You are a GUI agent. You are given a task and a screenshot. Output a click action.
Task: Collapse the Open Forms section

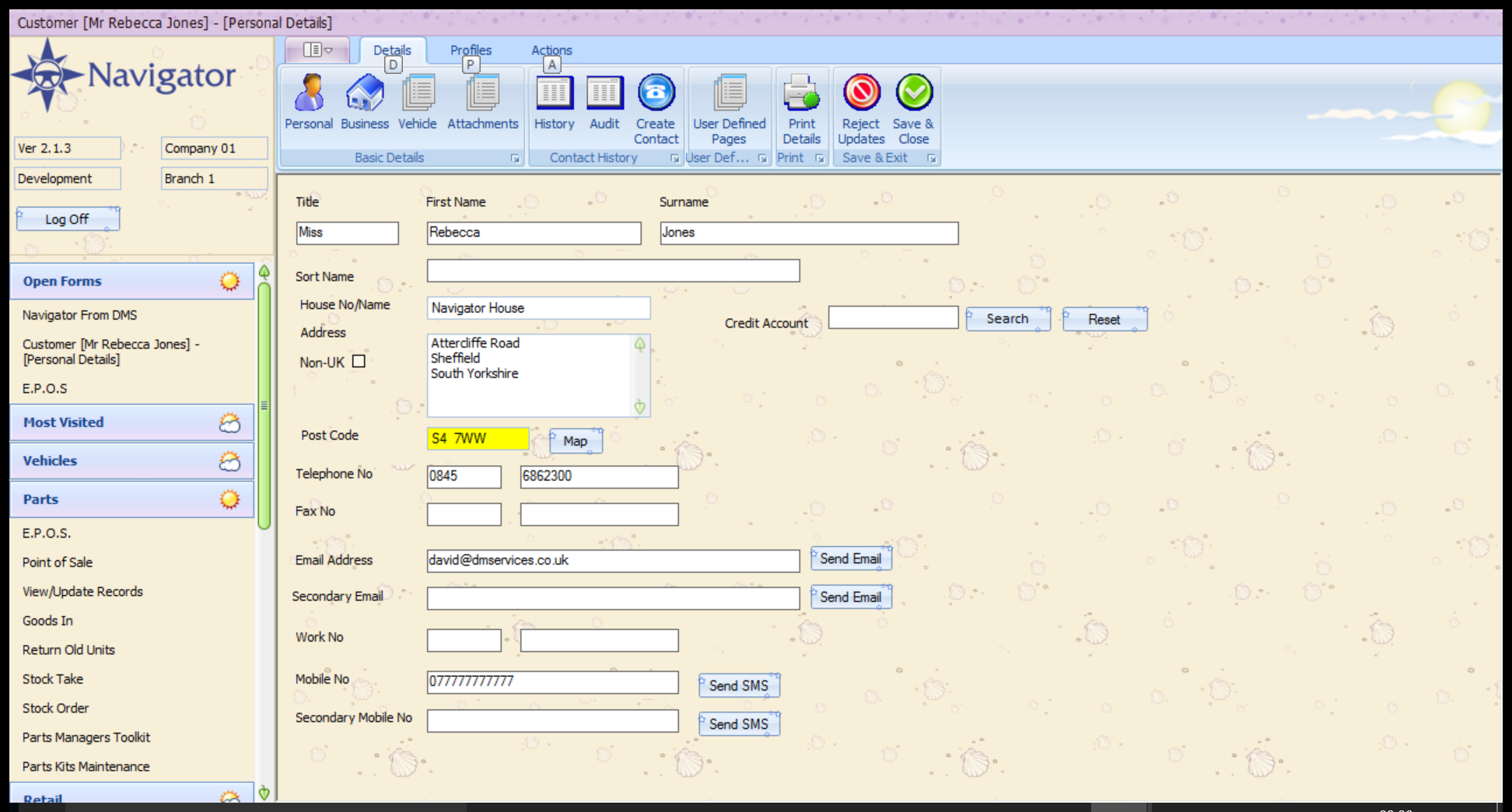[x=131, y=282]
